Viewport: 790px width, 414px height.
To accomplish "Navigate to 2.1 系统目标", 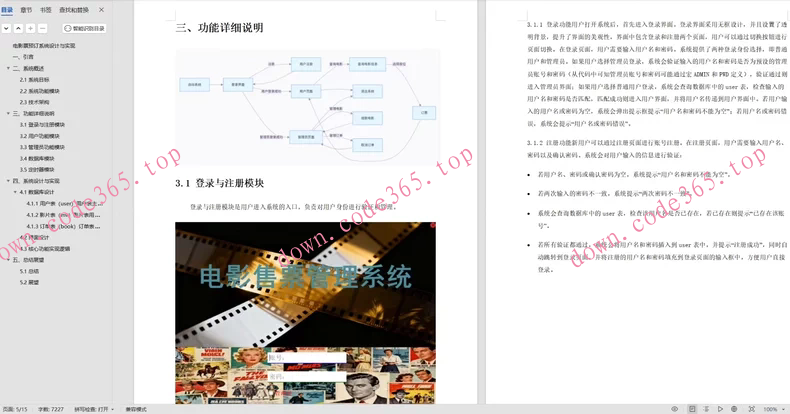I will coord(35,80).
